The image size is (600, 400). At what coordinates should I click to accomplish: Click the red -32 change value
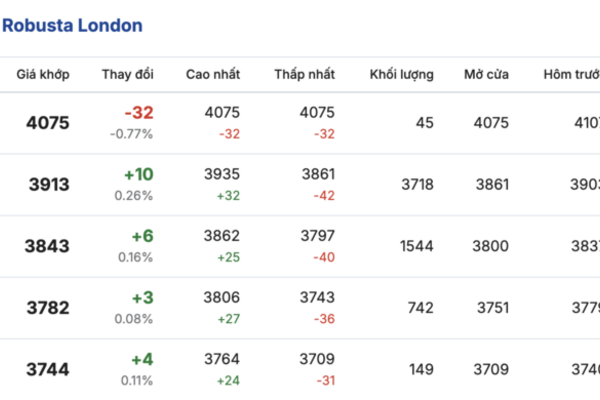[x=138, y=113]
